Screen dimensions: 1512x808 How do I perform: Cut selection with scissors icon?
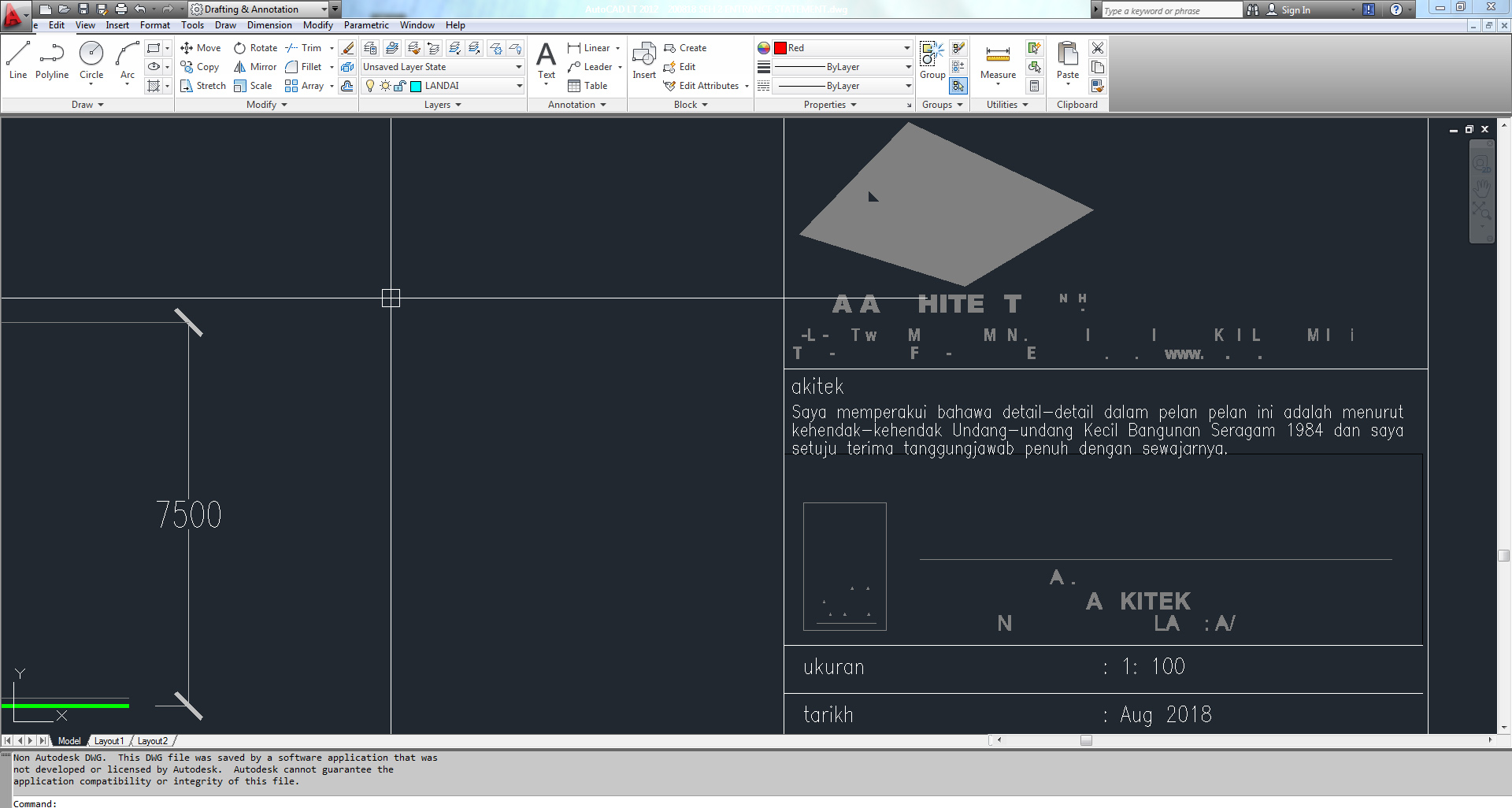[x=1098, y=48]
